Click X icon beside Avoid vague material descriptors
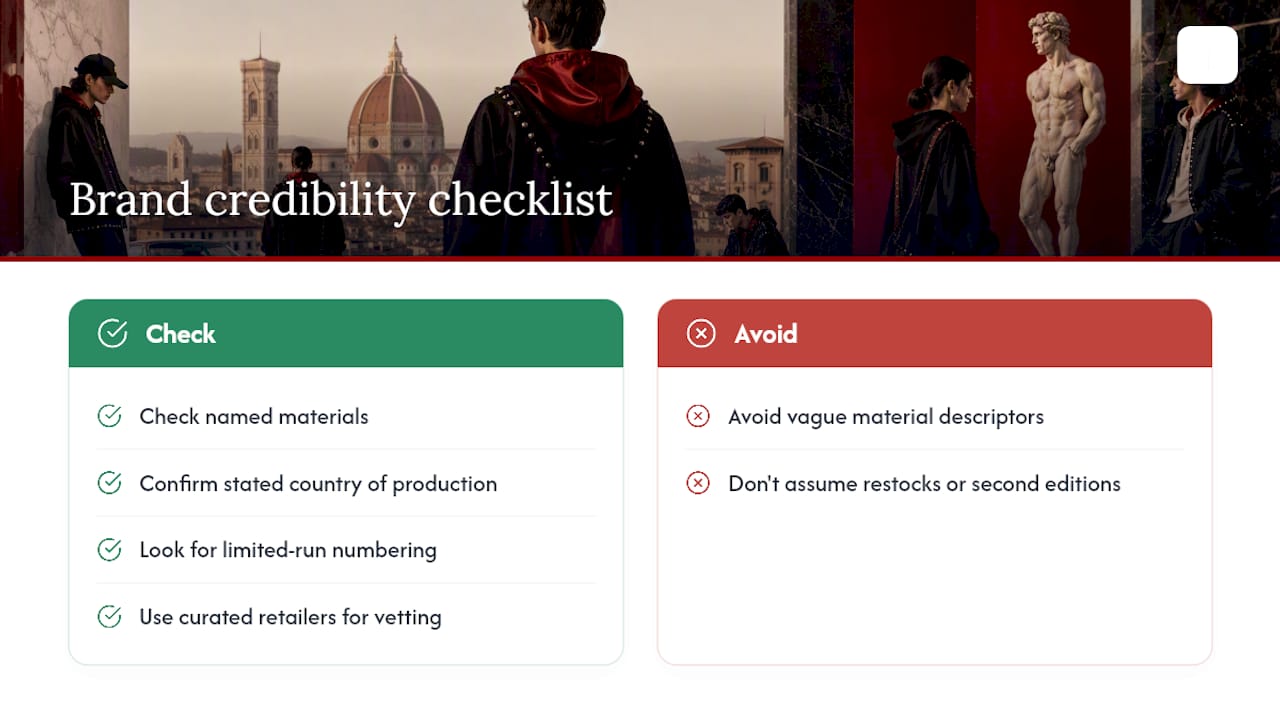 [698, 416]
